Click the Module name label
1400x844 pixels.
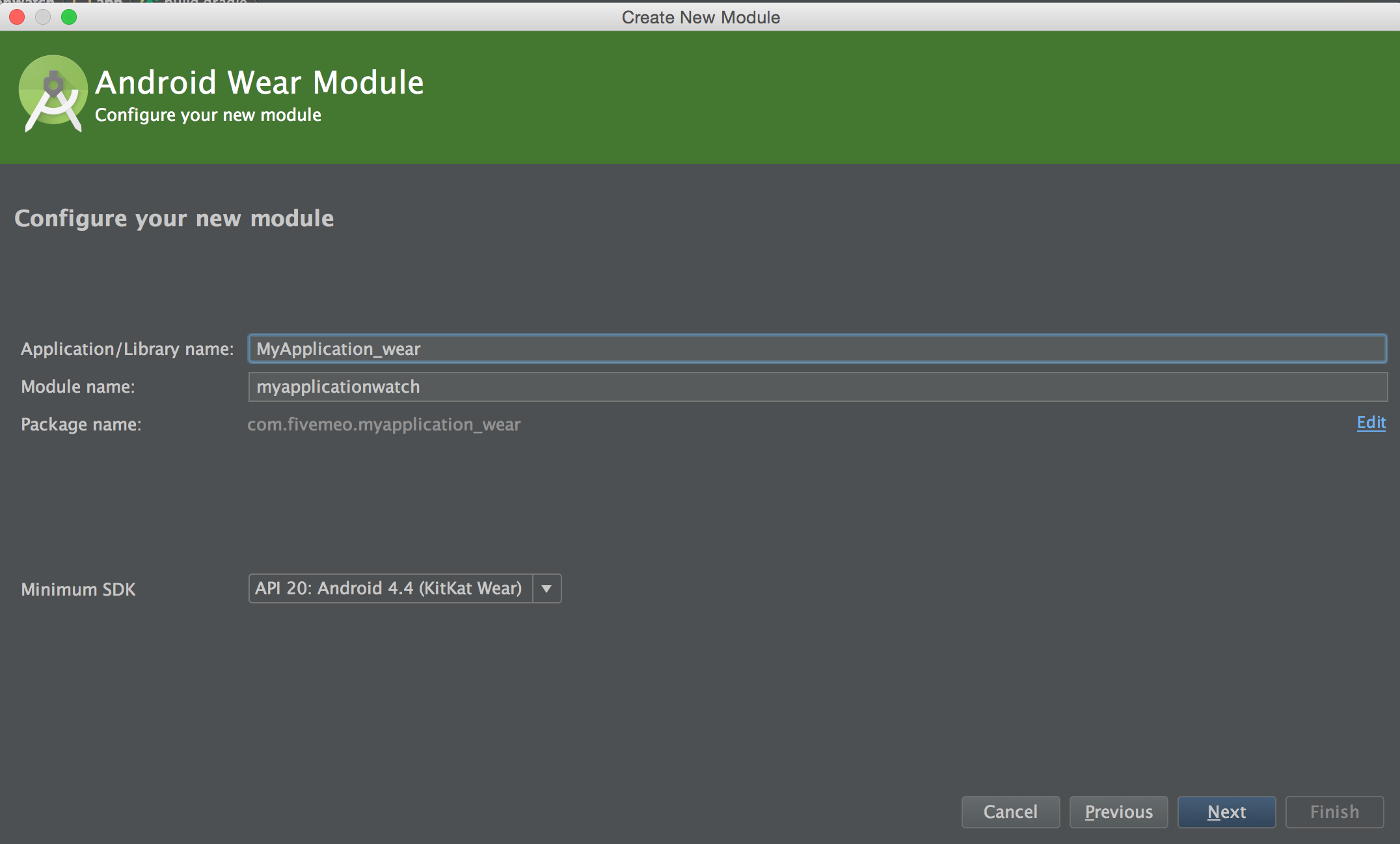tap(78, 387)
